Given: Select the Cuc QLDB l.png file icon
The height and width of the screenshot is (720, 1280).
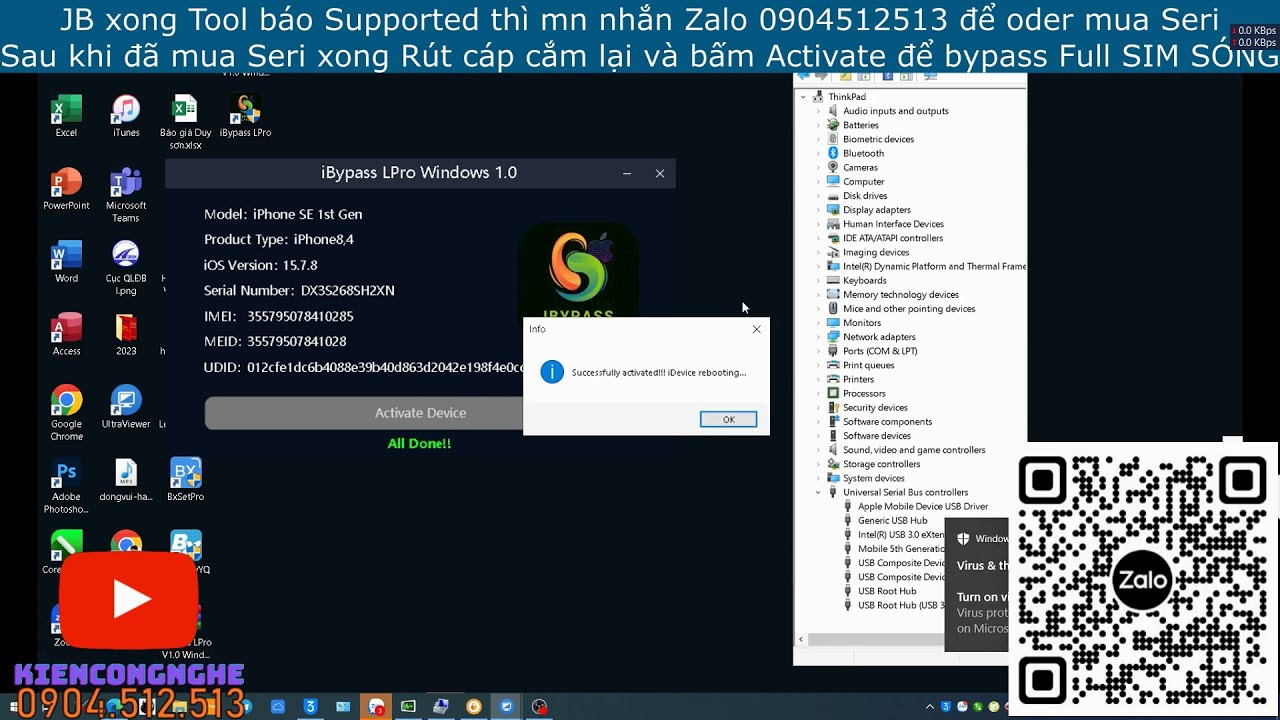Looking at the screenshot, I should (x=126, y=268).
